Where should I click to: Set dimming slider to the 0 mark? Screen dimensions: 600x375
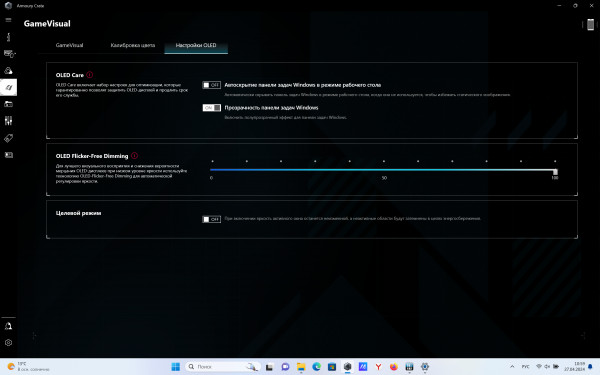pyautogui.click(x=212, y=170)
